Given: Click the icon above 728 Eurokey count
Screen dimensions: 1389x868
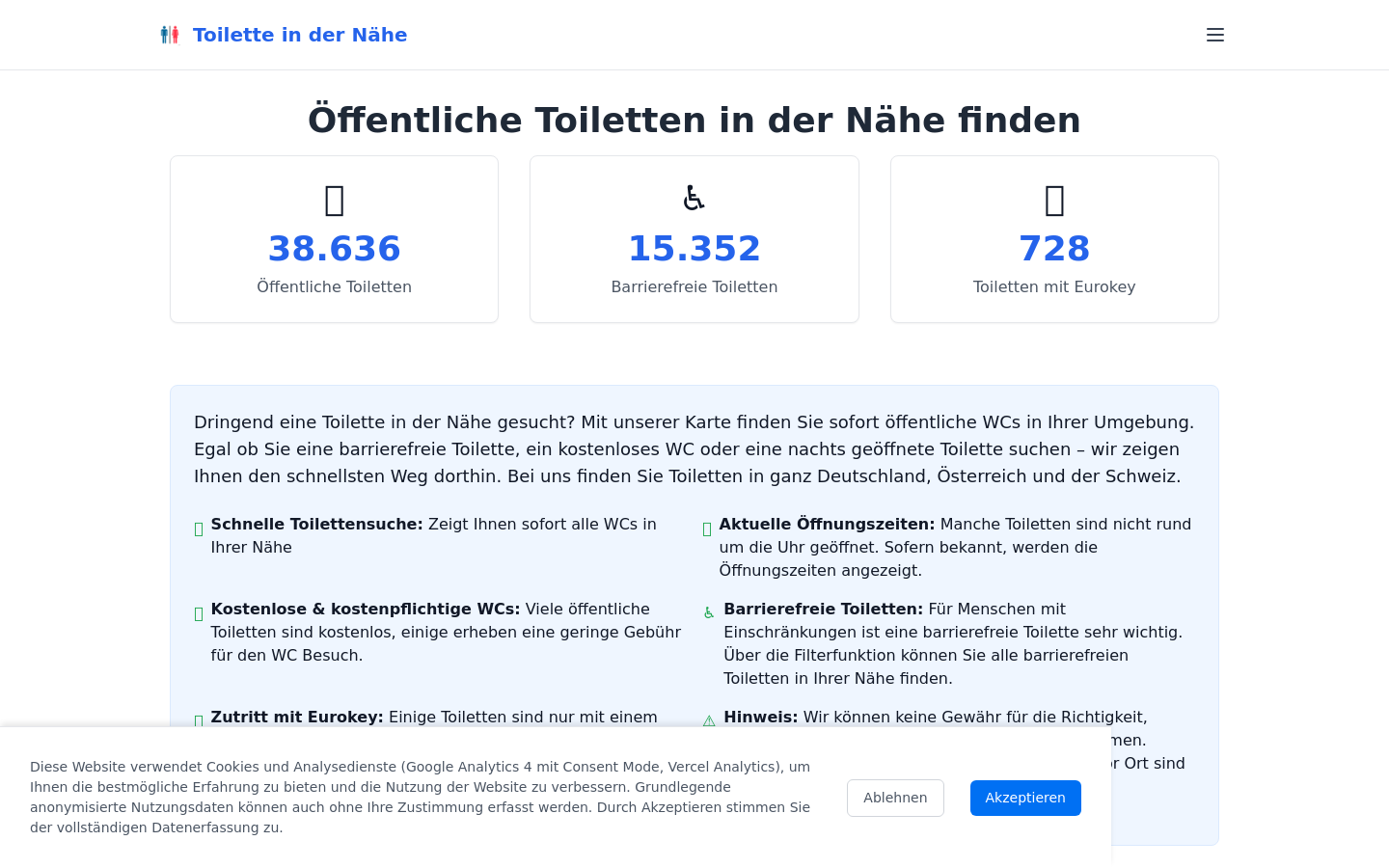Looking at the screenshot, I should coord(1054,201).
